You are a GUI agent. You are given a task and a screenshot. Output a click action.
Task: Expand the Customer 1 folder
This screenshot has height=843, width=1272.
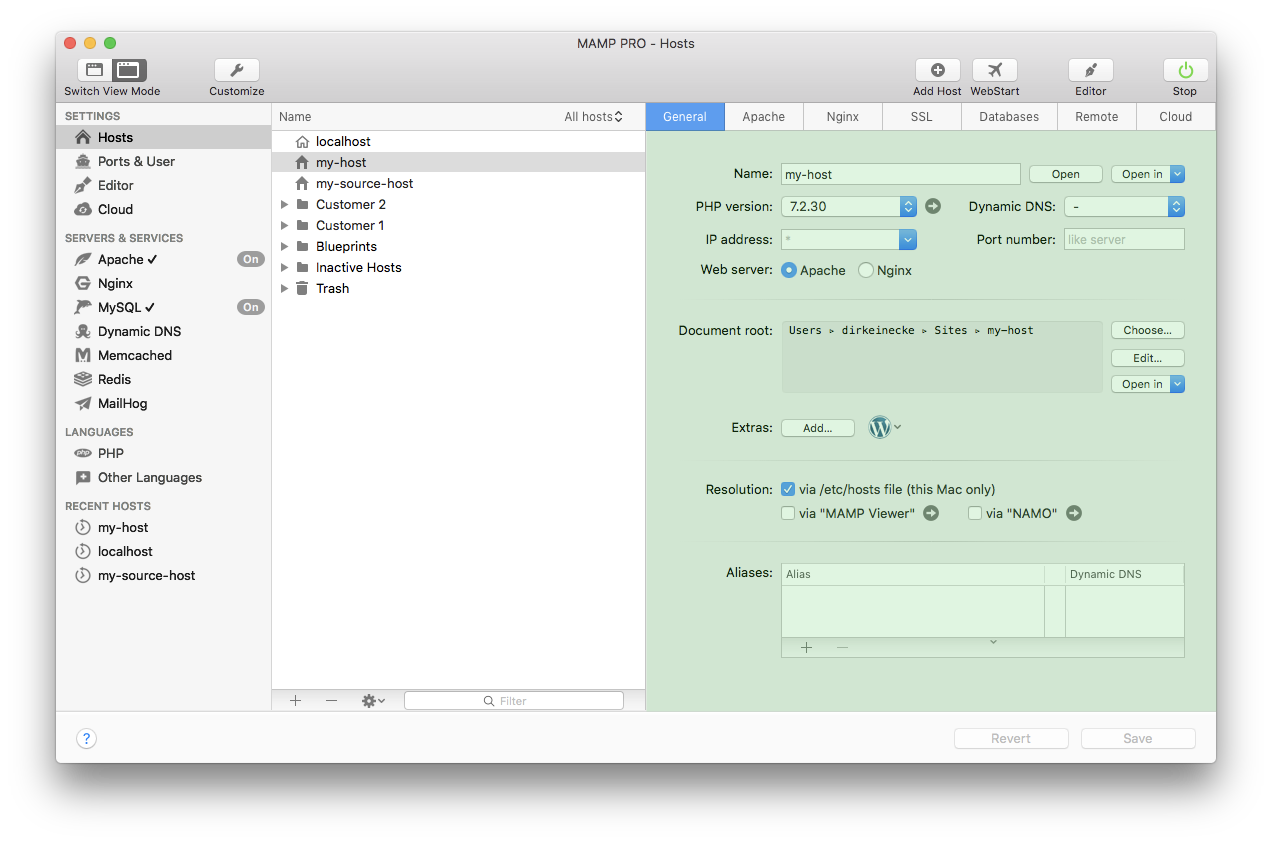point(284,225)
